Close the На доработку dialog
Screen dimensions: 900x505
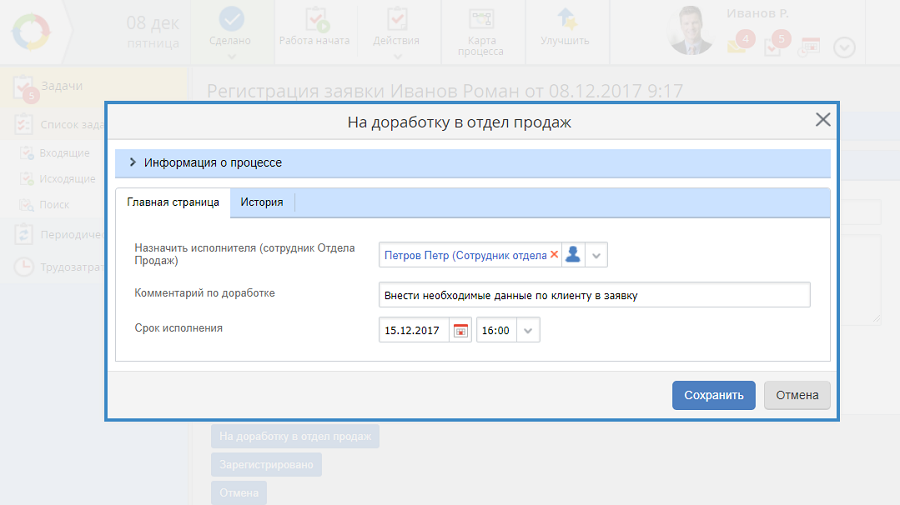click(823, 120)
